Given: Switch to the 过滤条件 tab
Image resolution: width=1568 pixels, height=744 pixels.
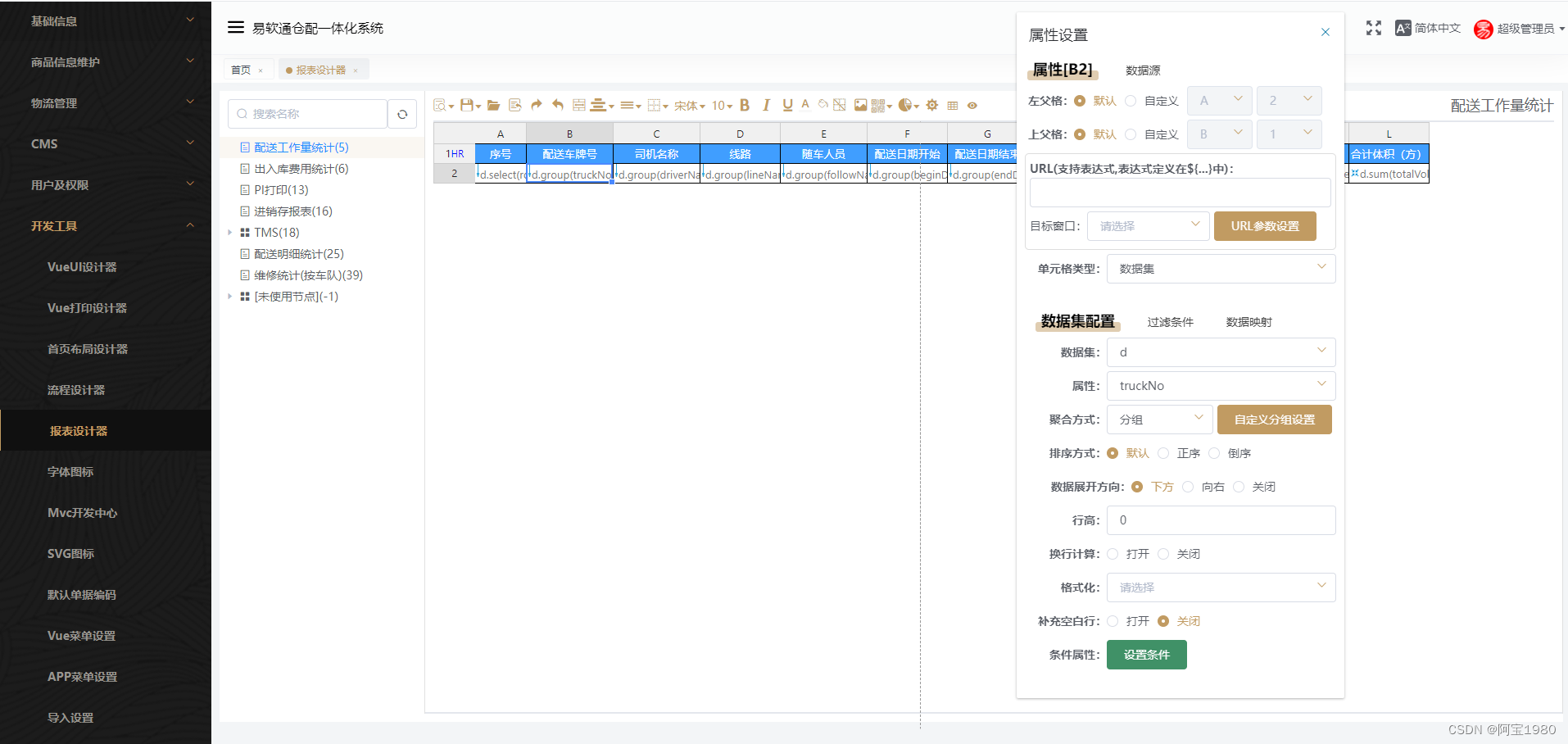Looking at the screenshot, I should coord(1170,322).
